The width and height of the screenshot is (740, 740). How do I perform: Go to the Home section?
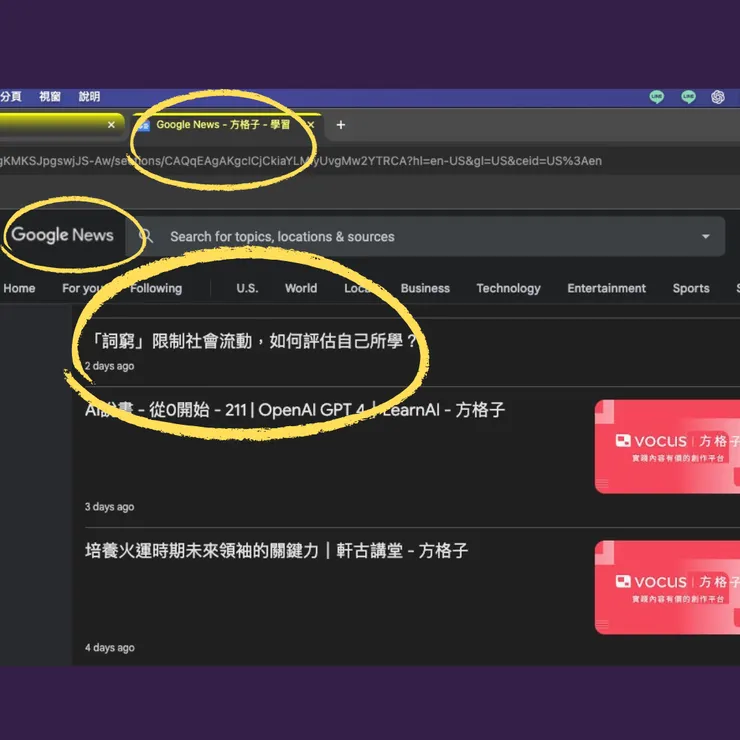[x=19, y=288]
